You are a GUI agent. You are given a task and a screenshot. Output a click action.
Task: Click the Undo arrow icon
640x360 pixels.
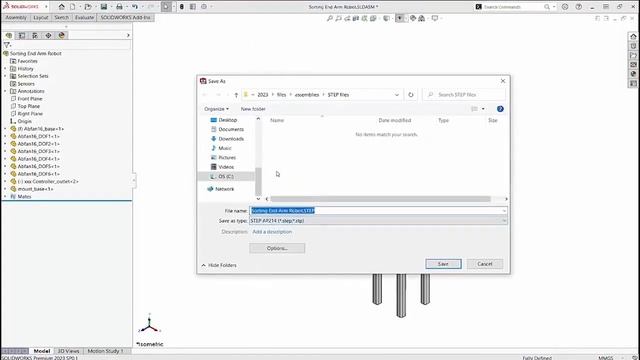[135, 7]
